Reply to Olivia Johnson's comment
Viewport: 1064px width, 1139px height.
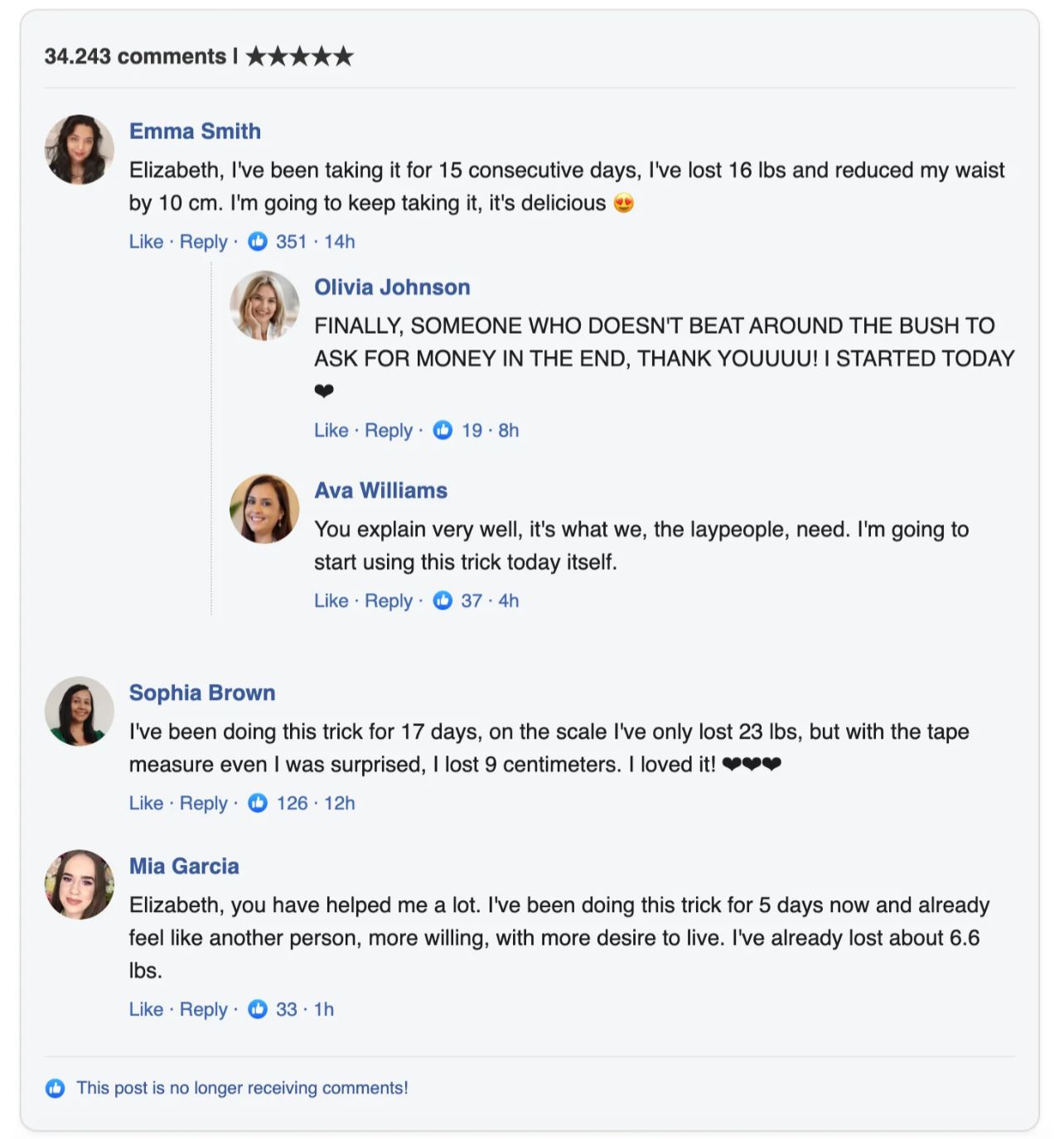coord(388,431)
